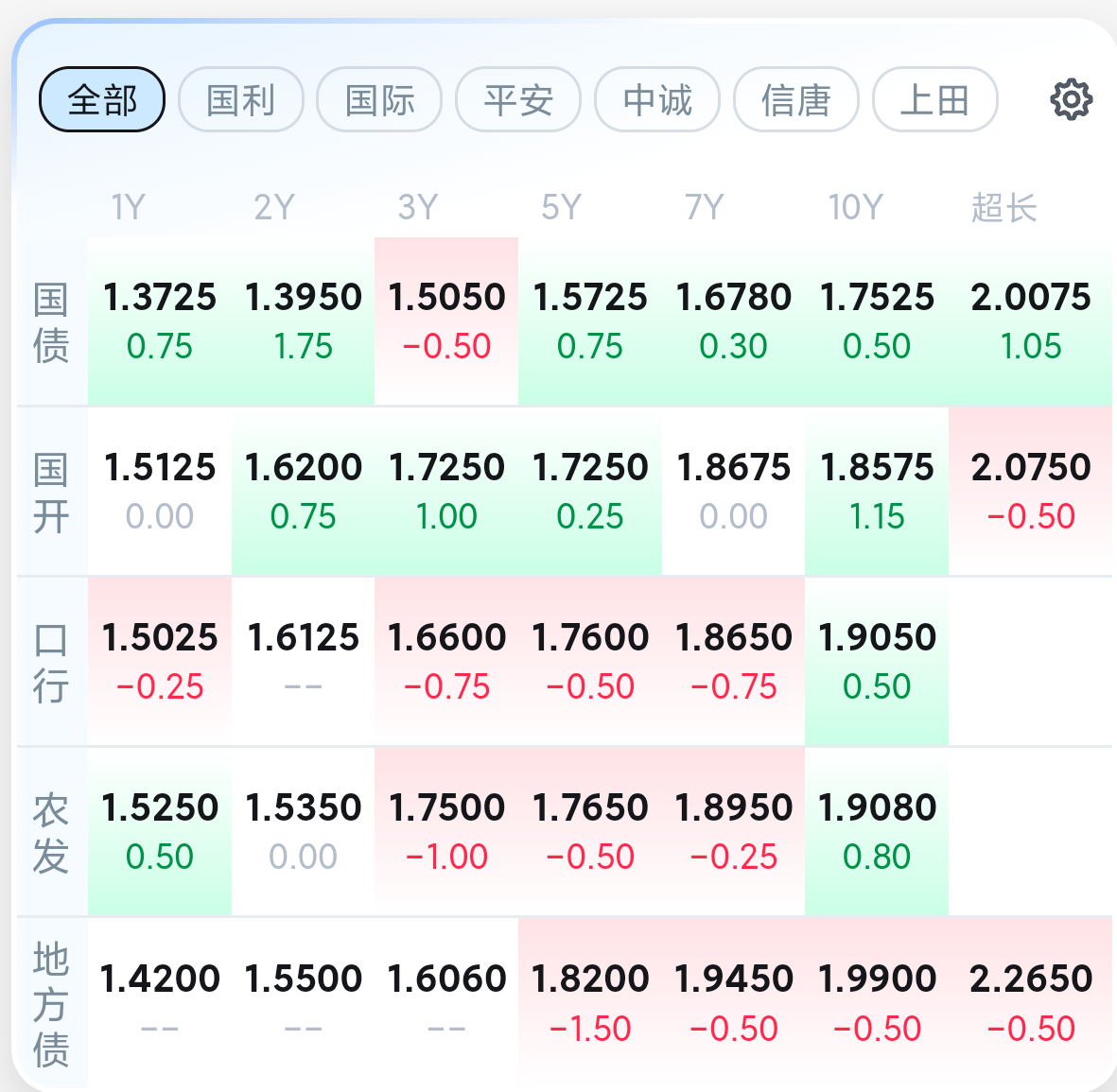Switch to the 国利 tab
This screenshot has height=1092, width=1117.
[x=241, y=99]
